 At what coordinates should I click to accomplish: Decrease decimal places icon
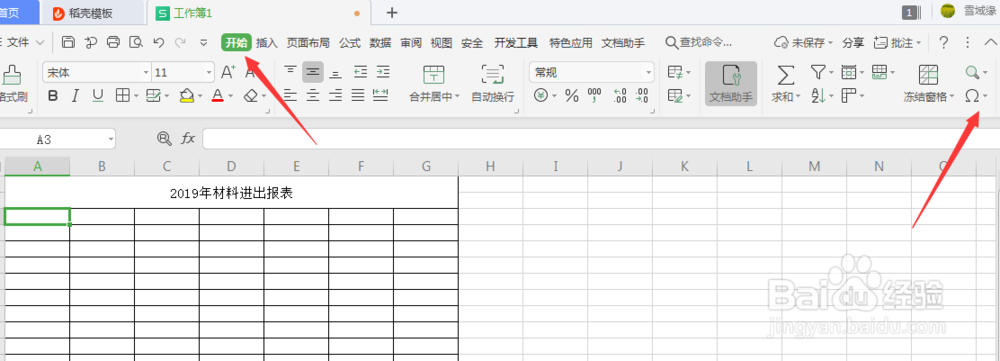(x=642, y=96)
